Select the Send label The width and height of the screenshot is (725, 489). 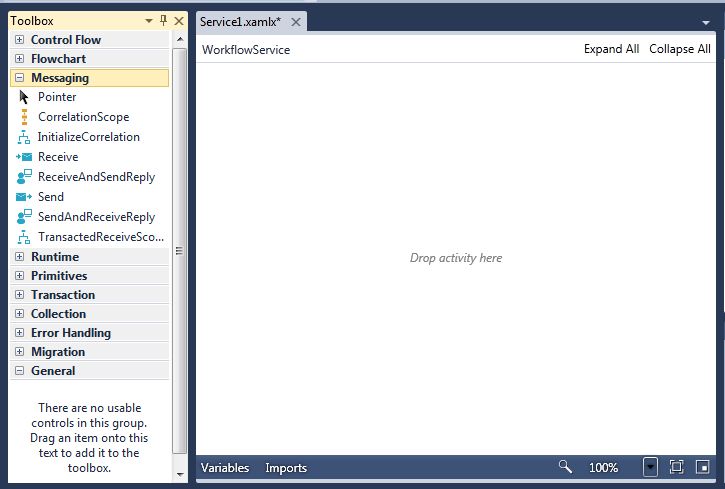[x=51, y=197]
